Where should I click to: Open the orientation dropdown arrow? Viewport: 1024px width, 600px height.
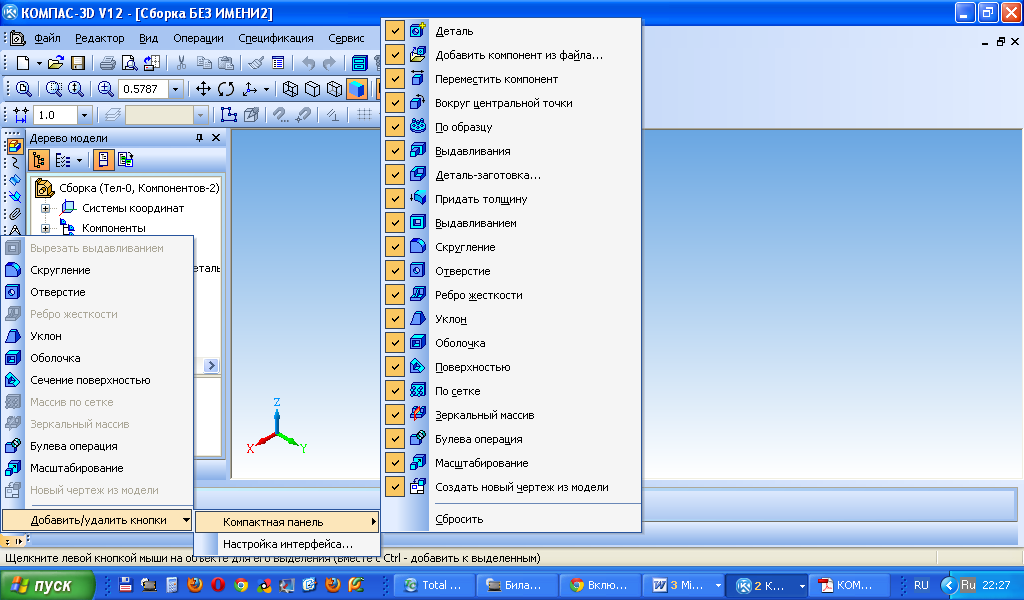(x=266, y=89)
